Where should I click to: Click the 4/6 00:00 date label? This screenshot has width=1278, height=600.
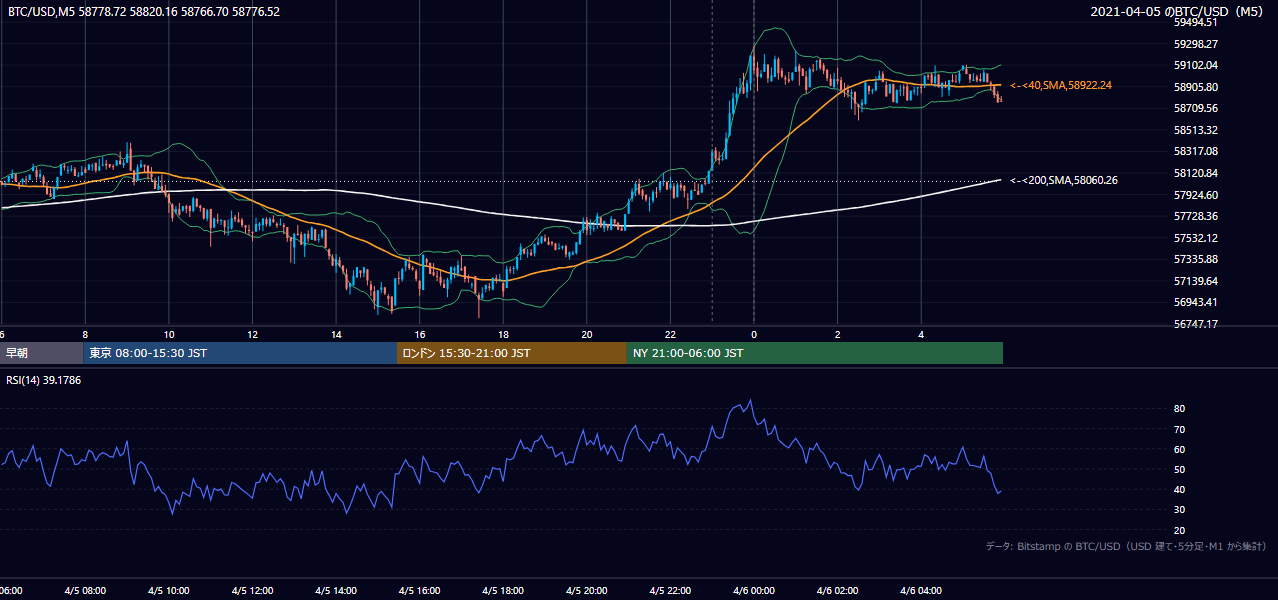(754, 591)
